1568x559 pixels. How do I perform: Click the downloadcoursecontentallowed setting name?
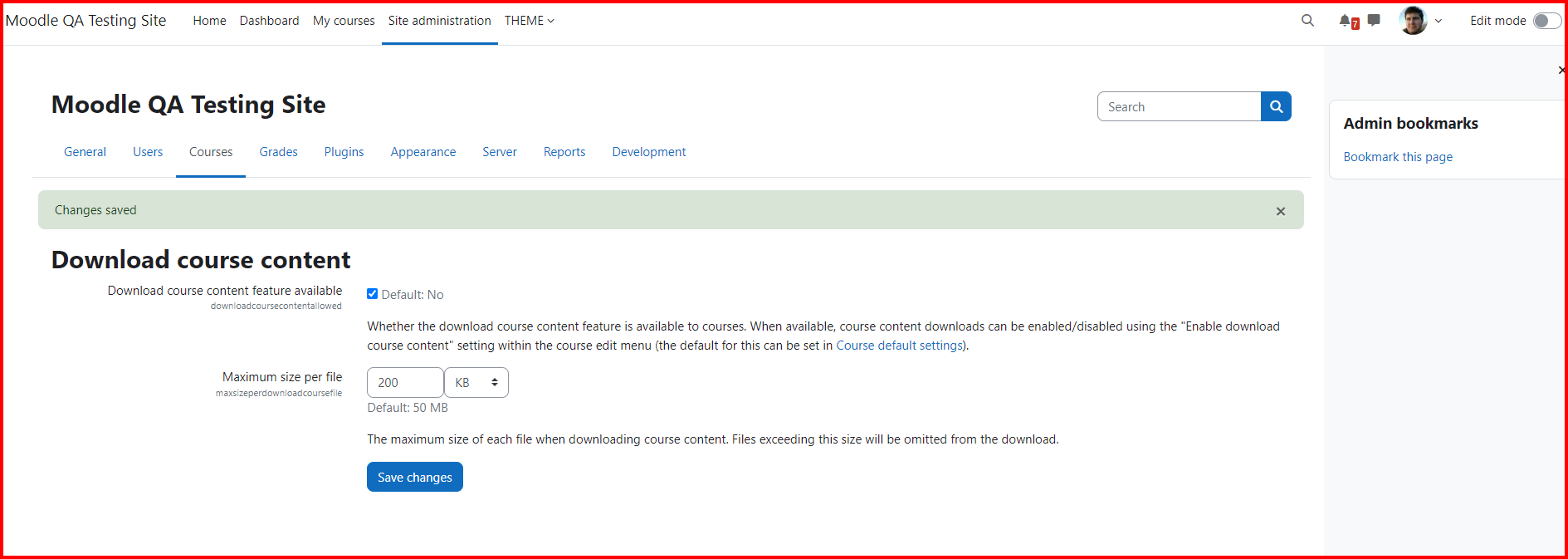[x=276, y=306]
